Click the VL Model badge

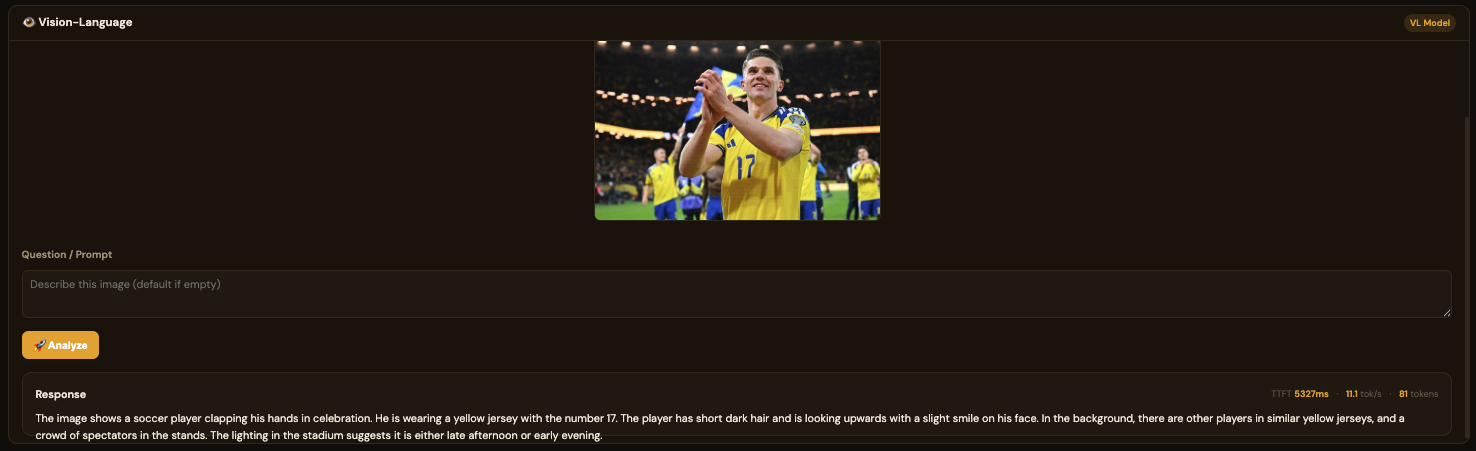click(1430, 23)
